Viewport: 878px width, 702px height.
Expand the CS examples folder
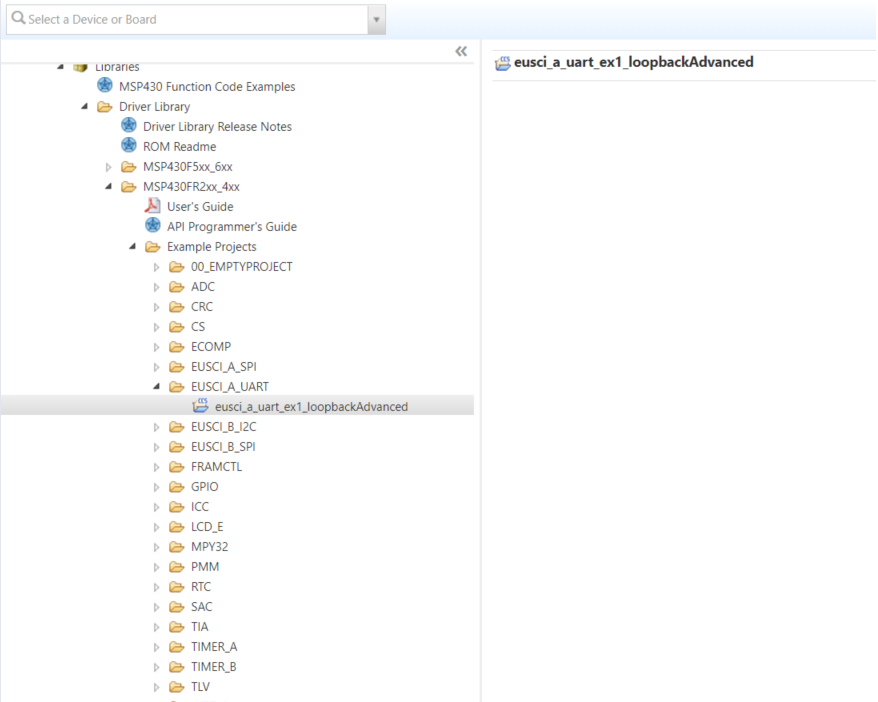point(157,327)
